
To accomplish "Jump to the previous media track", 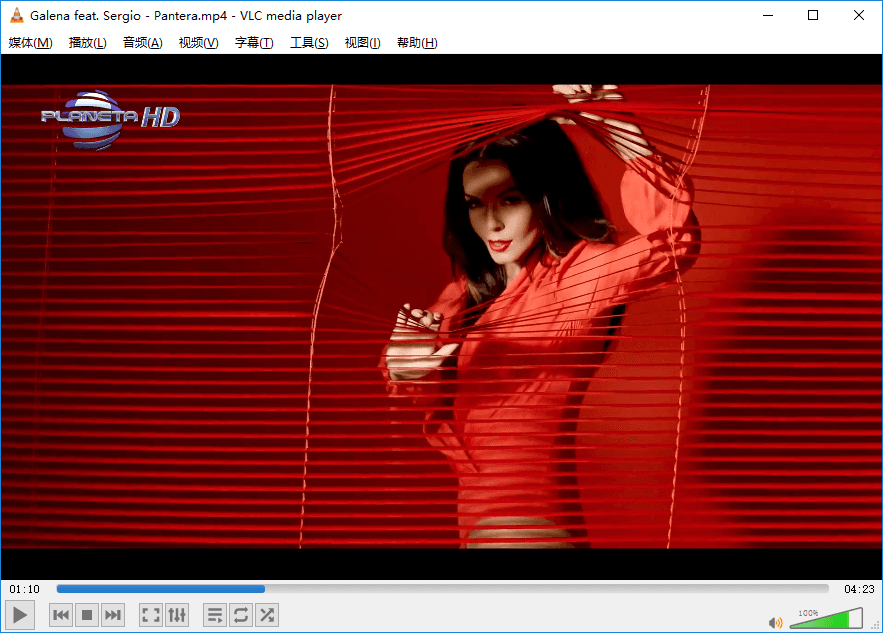I will pyautogui.click(x=61, y=615).
